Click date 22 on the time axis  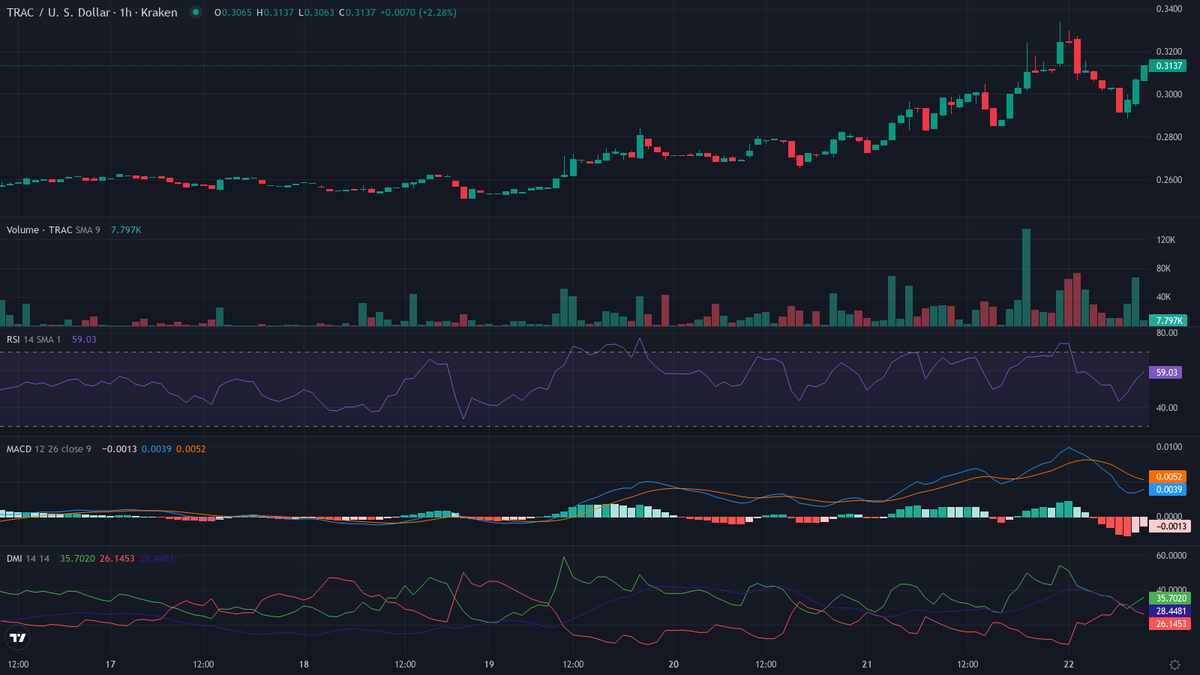(x=1069, y=664)
